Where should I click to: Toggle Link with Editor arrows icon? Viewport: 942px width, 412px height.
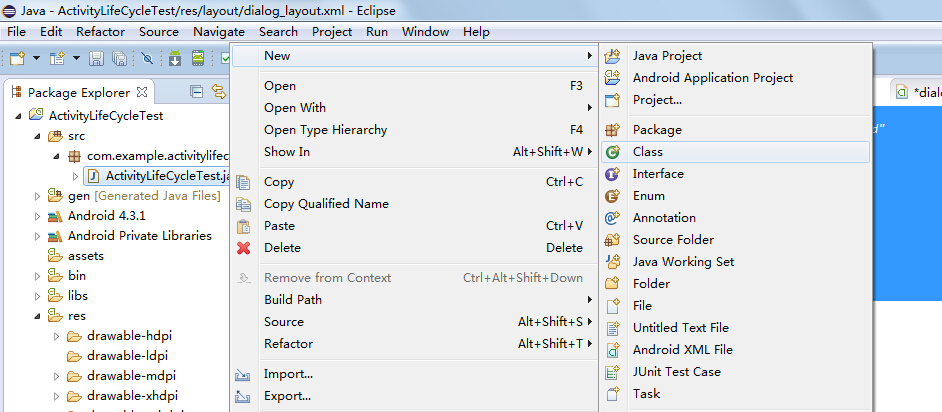click(x=219, y=92)
